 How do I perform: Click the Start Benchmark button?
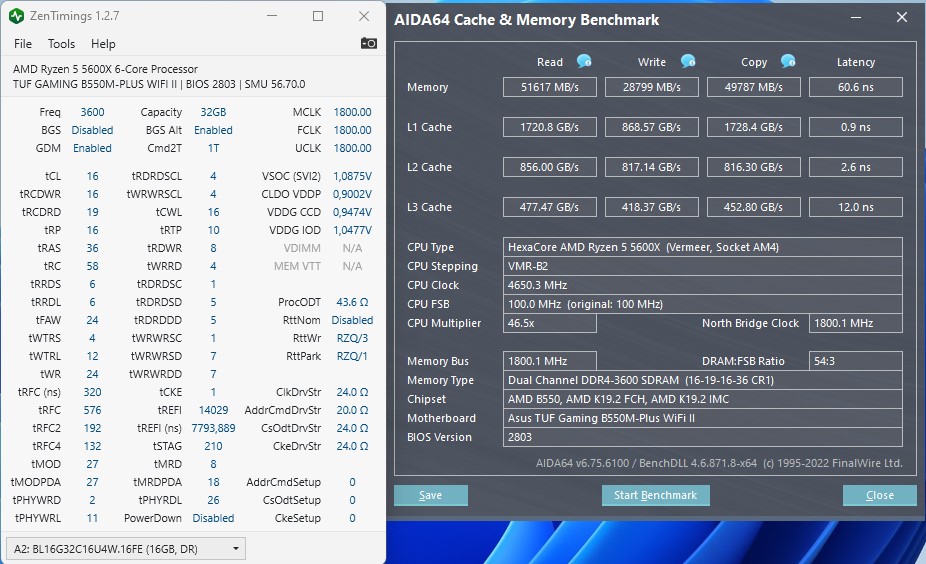pos(656,495)
